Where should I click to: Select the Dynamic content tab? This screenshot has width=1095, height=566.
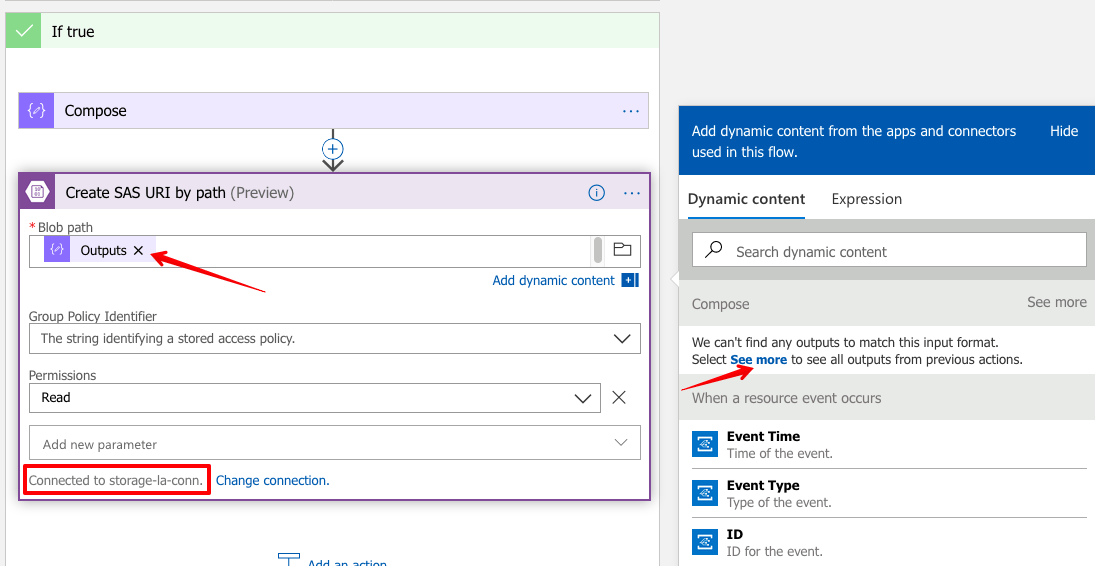[746, 199]
